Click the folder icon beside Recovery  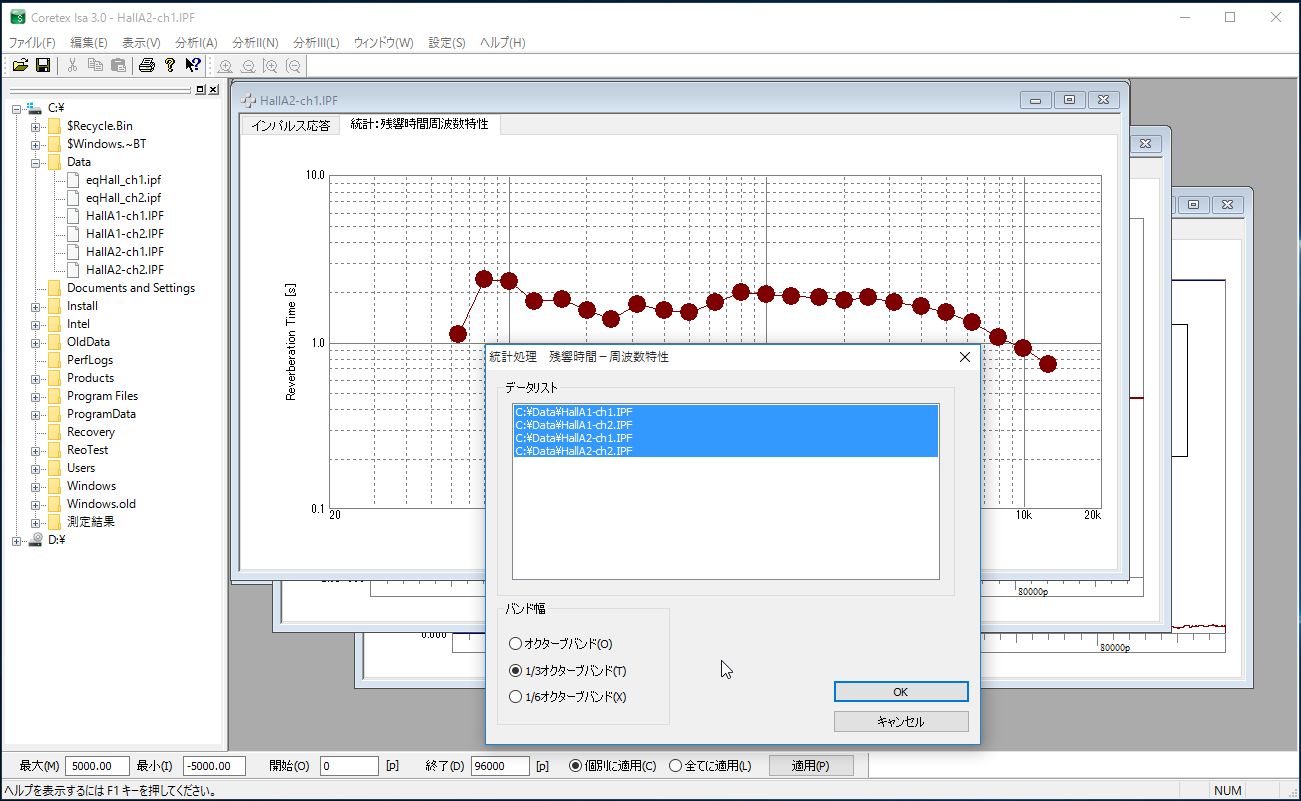pos(54,432)
